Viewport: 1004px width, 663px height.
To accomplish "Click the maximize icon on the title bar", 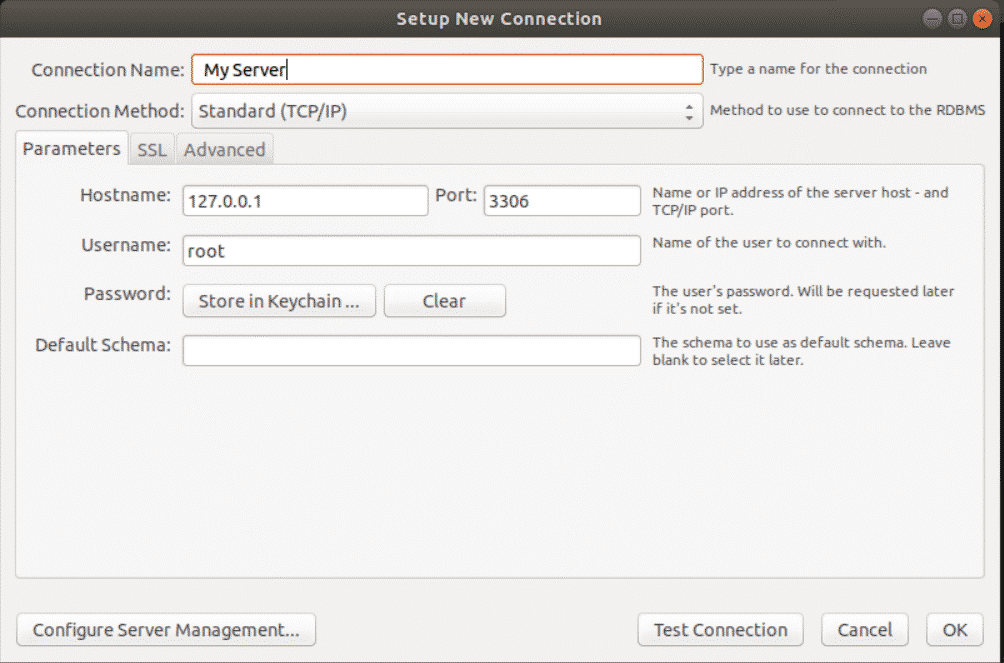I will coord(956,17).
